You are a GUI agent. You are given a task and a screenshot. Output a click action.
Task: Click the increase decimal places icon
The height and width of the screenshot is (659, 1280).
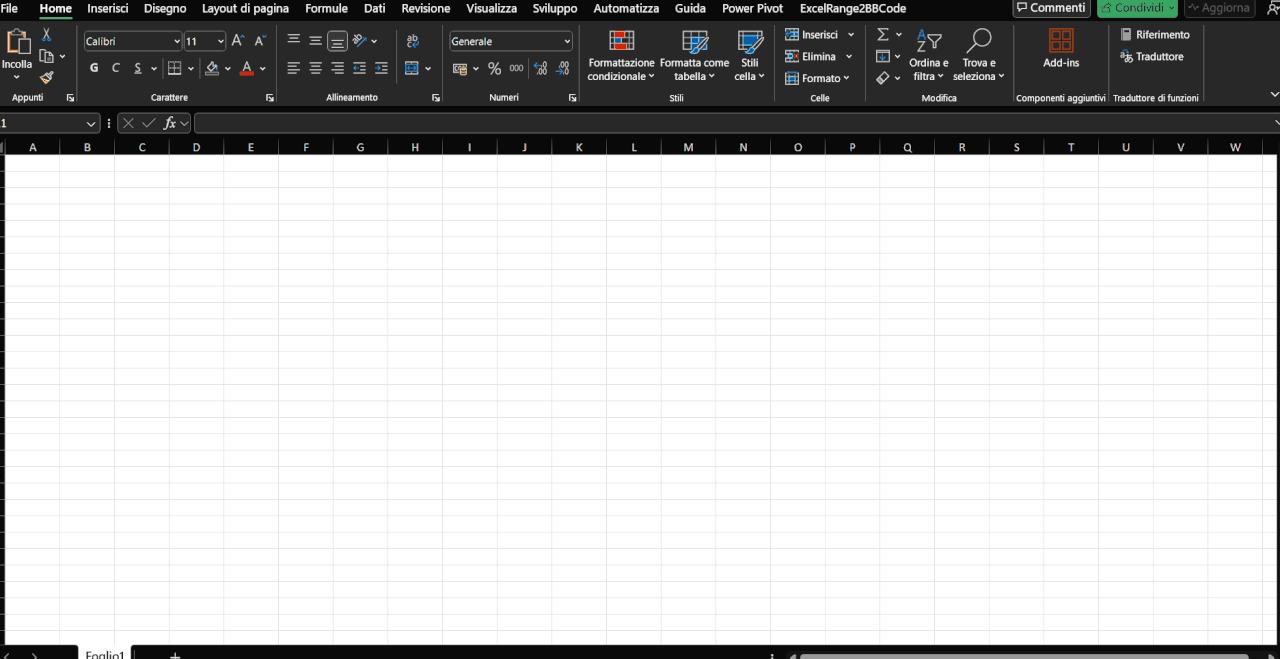[x=540, y=68]
